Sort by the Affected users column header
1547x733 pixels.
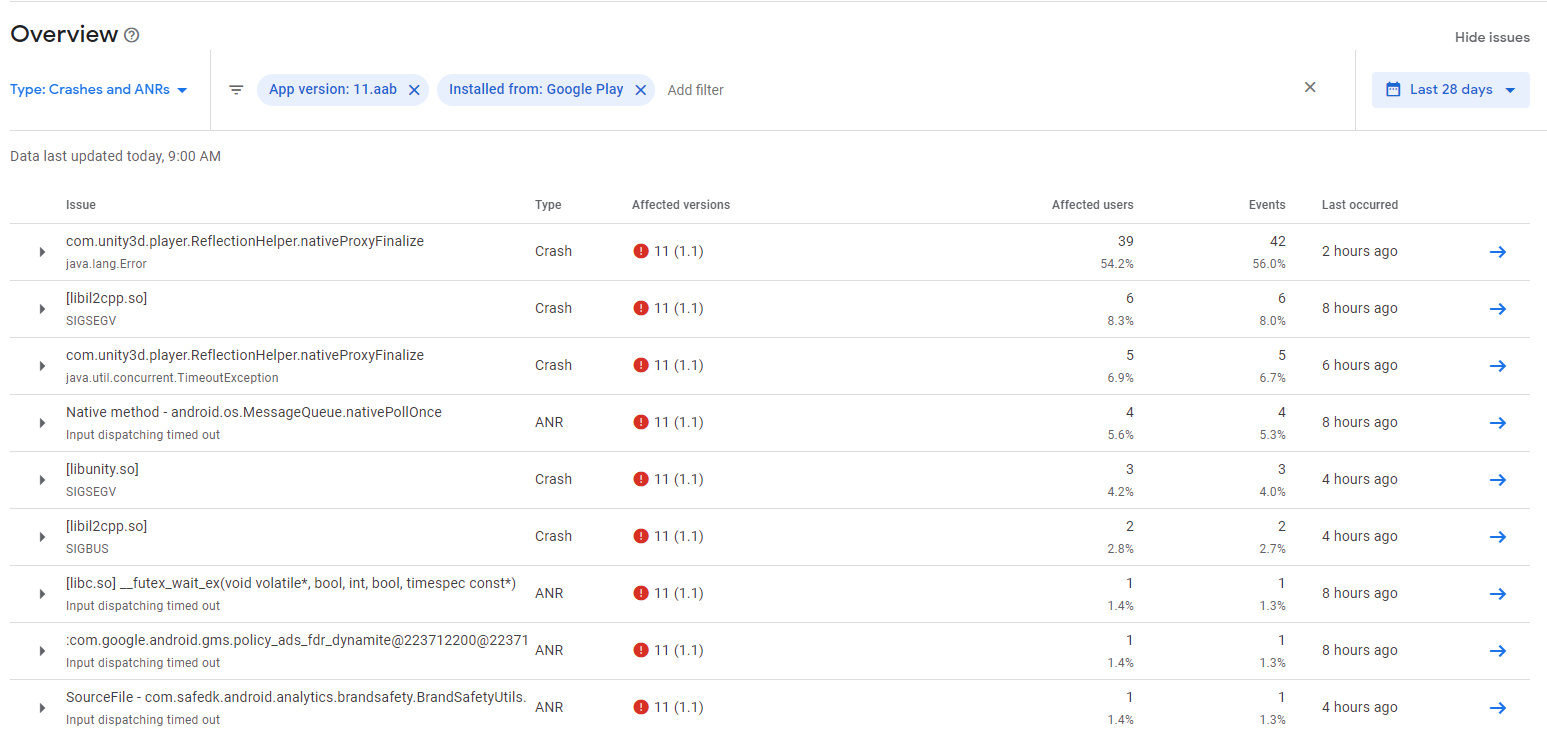(1092, 205)
